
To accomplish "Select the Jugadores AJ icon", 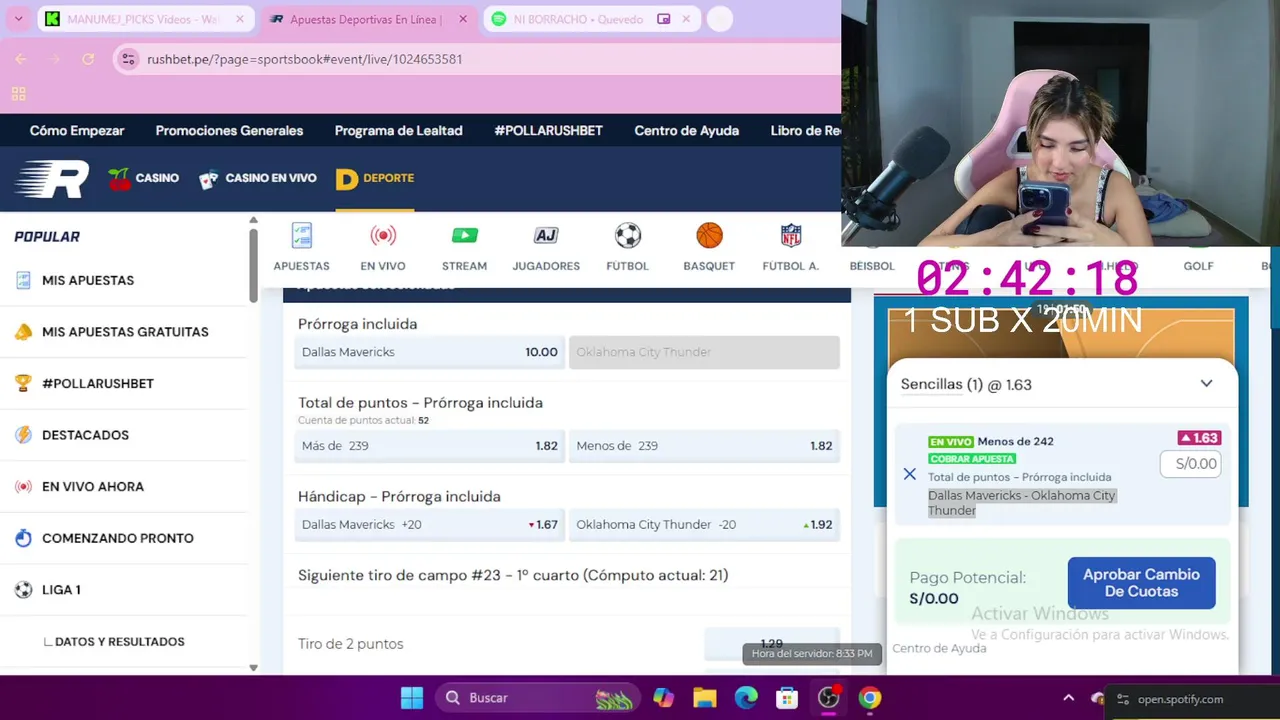I will (x=546, y=247).
